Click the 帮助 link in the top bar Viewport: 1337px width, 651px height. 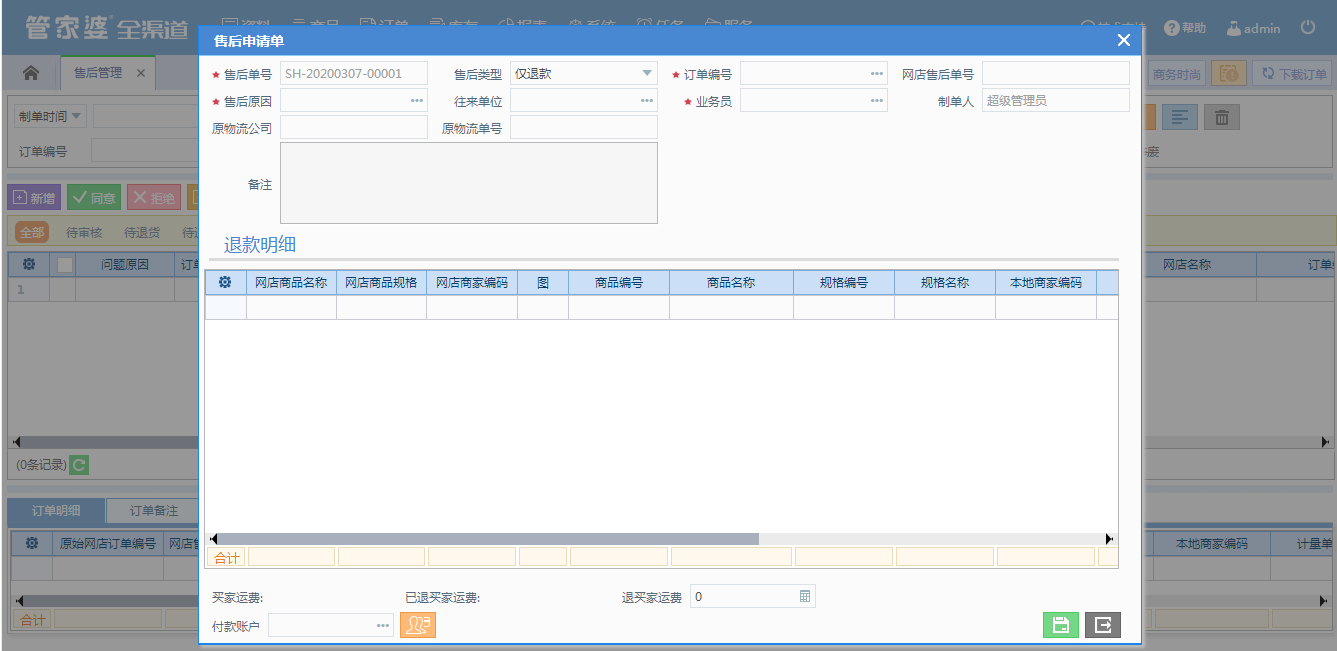click(1185, 29)
